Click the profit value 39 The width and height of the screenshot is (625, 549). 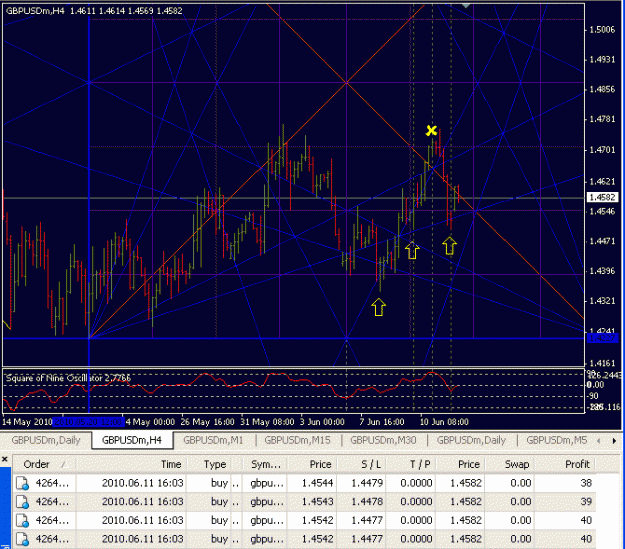(586, 502)
